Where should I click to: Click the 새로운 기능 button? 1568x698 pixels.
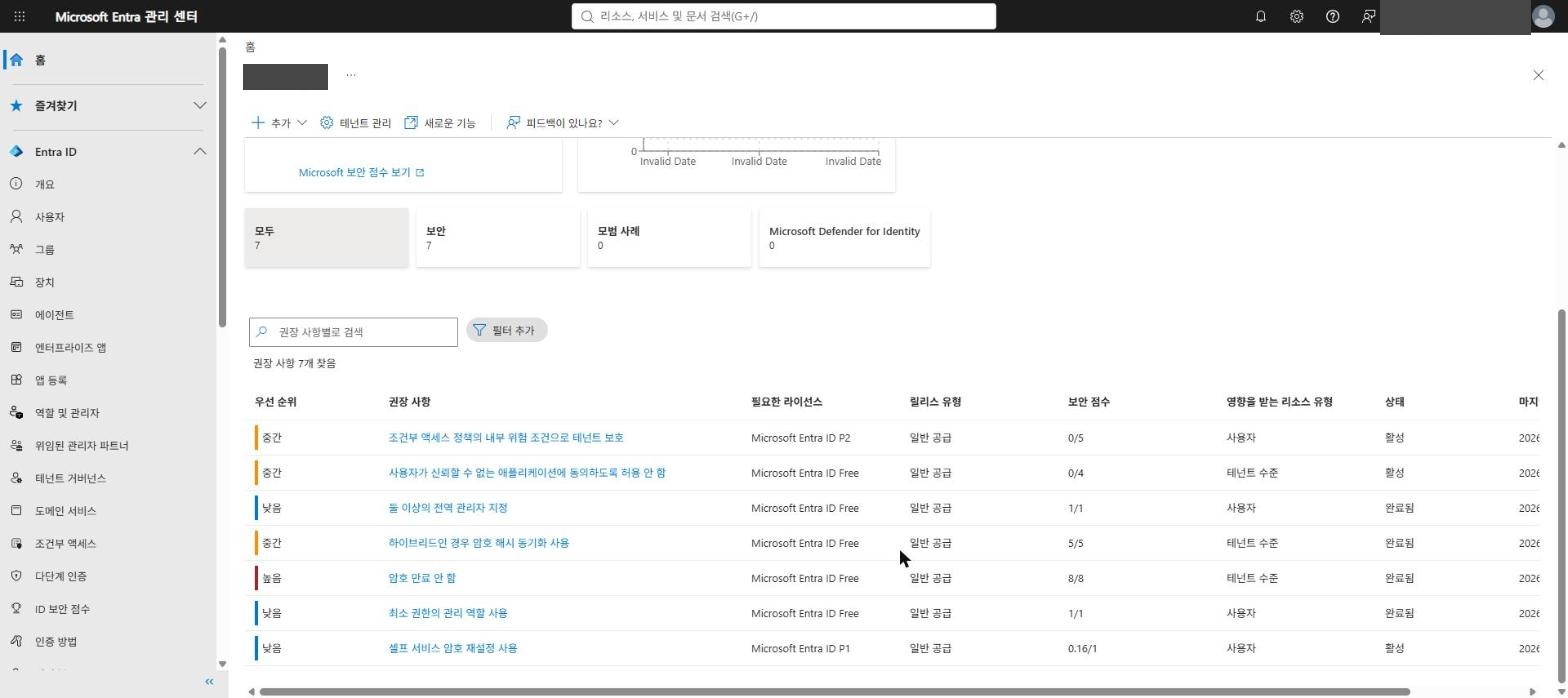pyautogui.click(x=440, y=123)
